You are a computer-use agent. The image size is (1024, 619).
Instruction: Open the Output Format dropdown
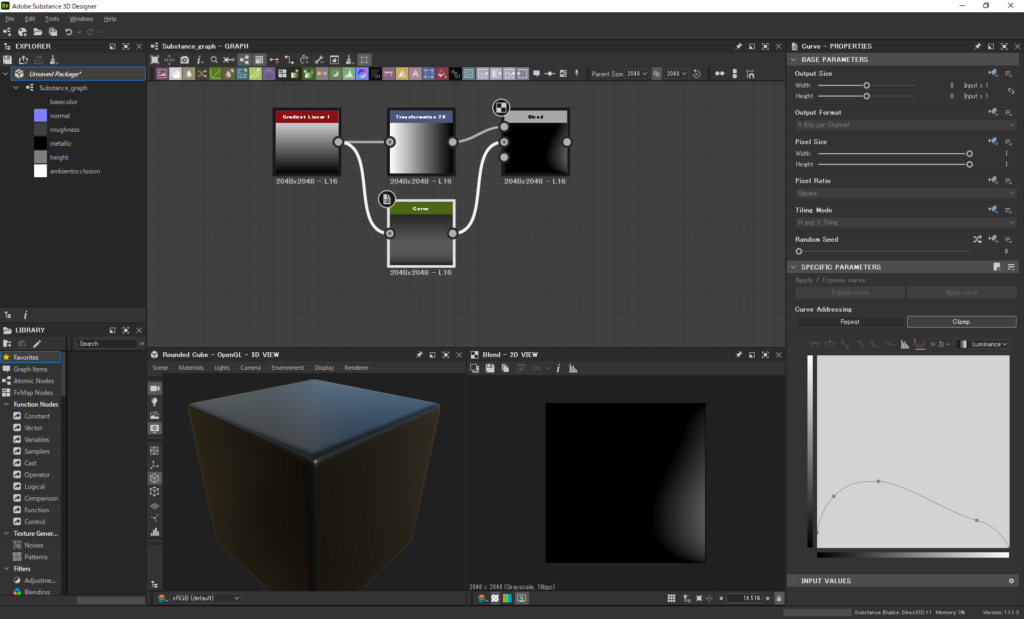point(905,125)
